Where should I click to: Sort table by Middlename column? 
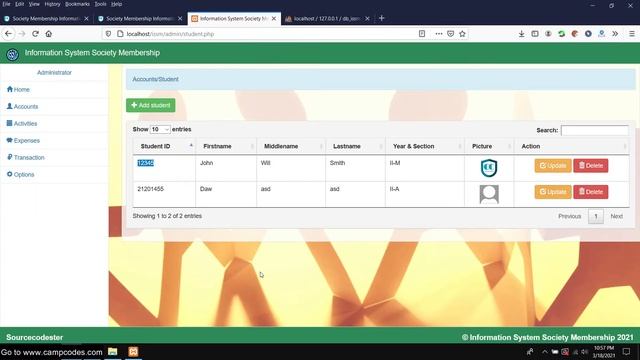pyautogui.click(x=291, y=146)
